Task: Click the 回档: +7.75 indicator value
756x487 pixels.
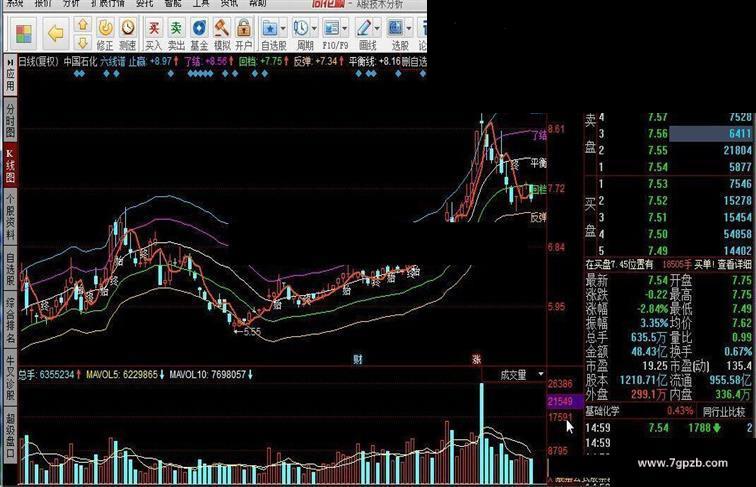Action: 264,62
